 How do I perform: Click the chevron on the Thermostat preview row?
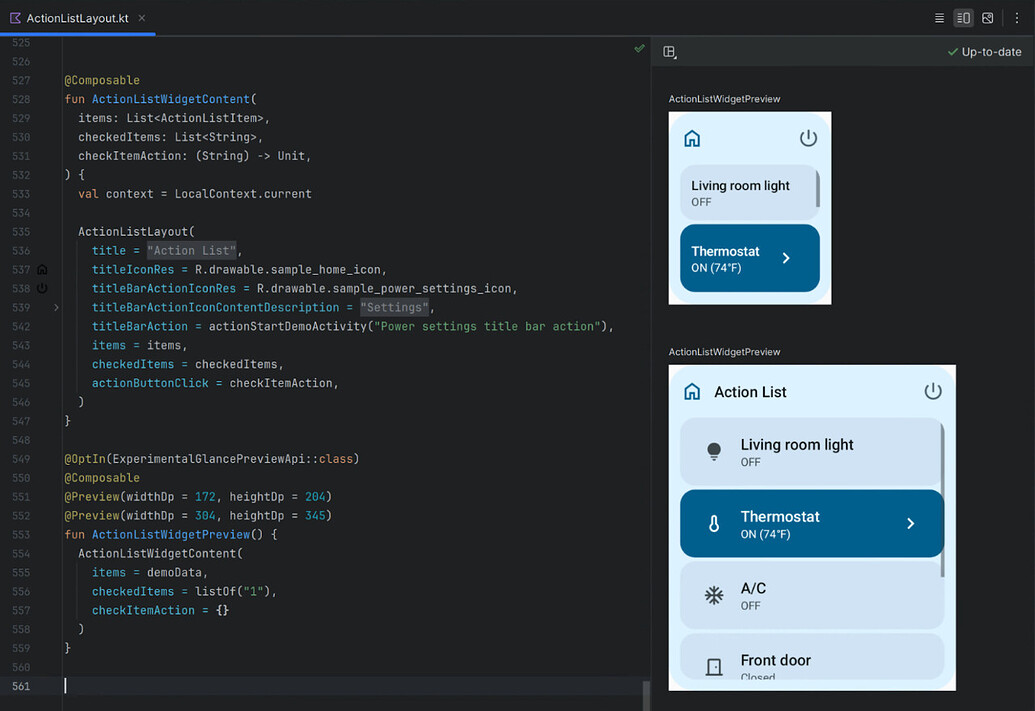(x=910, y=523)
